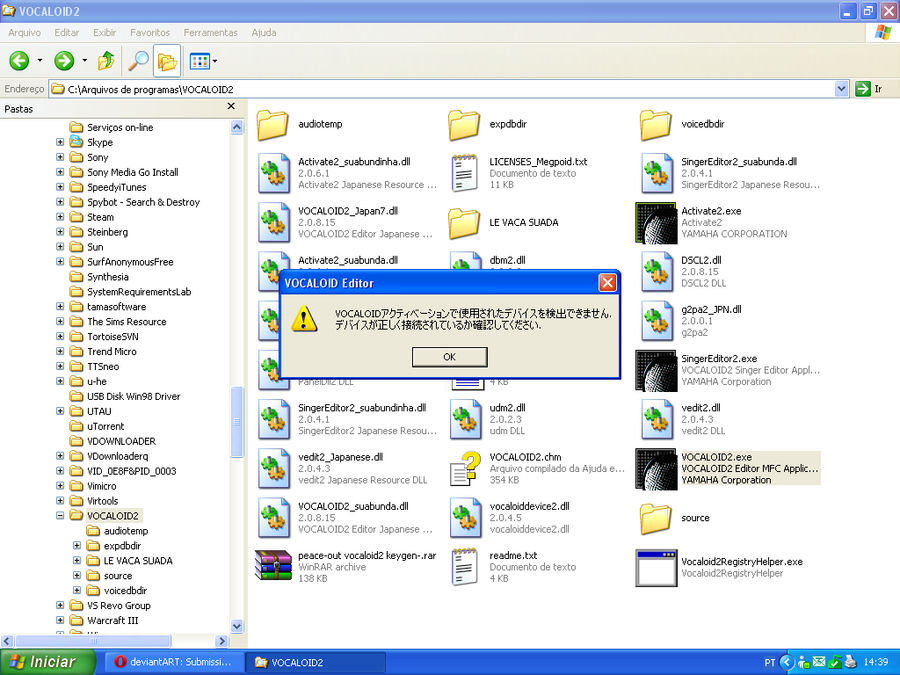
Task: Click the Back navigation arrow
Action: pos(19,60)
